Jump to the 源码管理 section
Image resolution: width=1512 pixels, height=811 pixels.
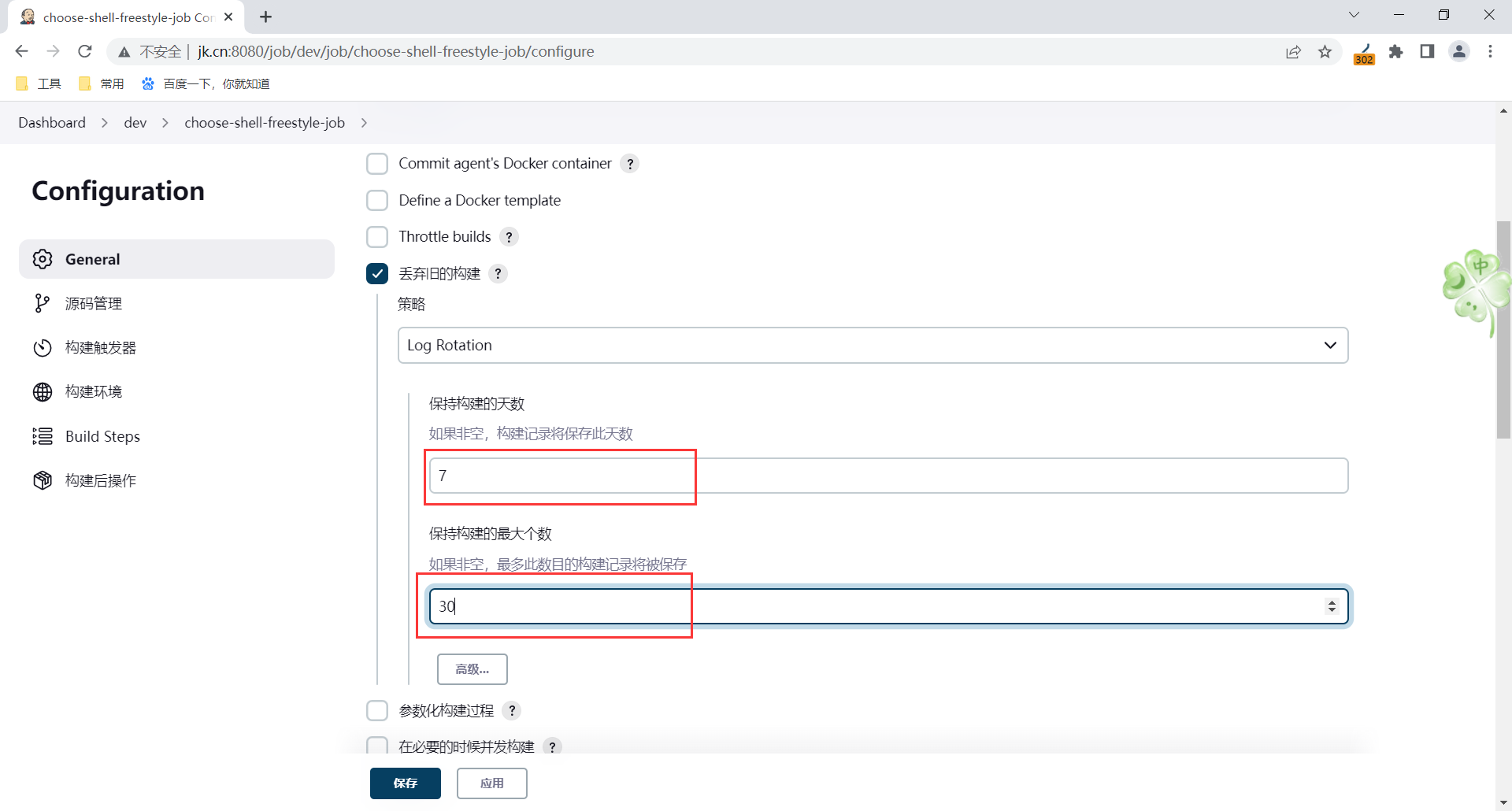(176, 303)
